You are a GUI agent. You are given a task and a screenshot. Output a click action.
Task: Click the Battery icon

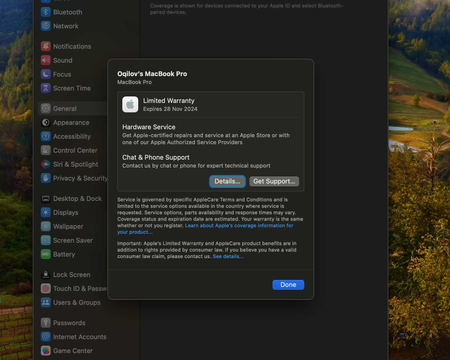click(46, 254)
